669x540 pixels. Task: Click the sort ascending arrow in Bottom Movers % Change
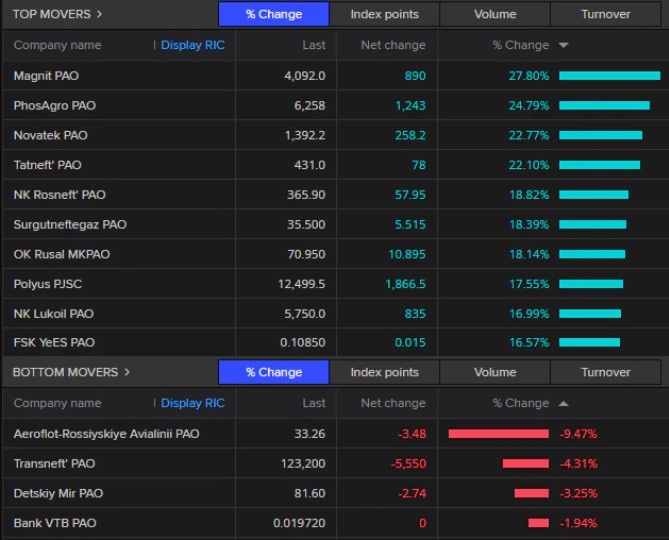click(x=564, y=403)
